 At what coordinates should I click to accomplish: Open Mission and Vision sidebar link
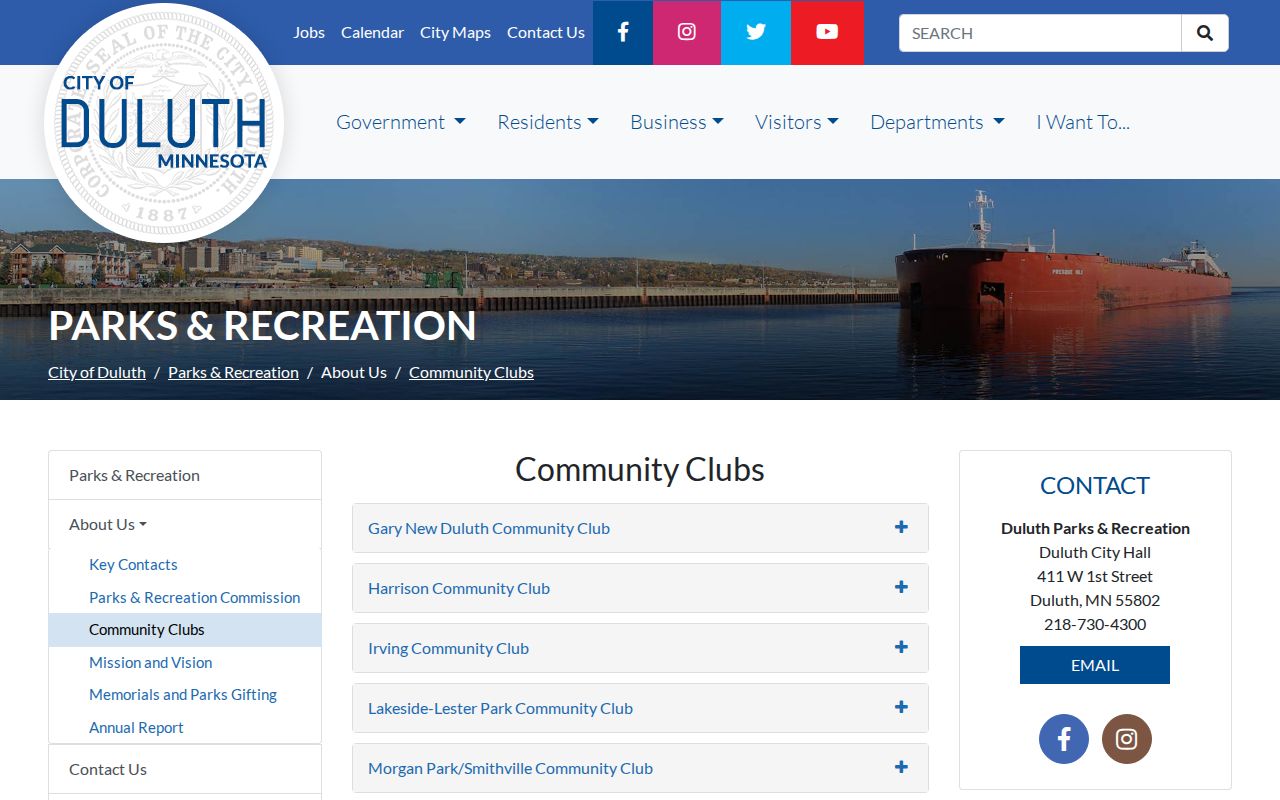(x=151, y=662)
